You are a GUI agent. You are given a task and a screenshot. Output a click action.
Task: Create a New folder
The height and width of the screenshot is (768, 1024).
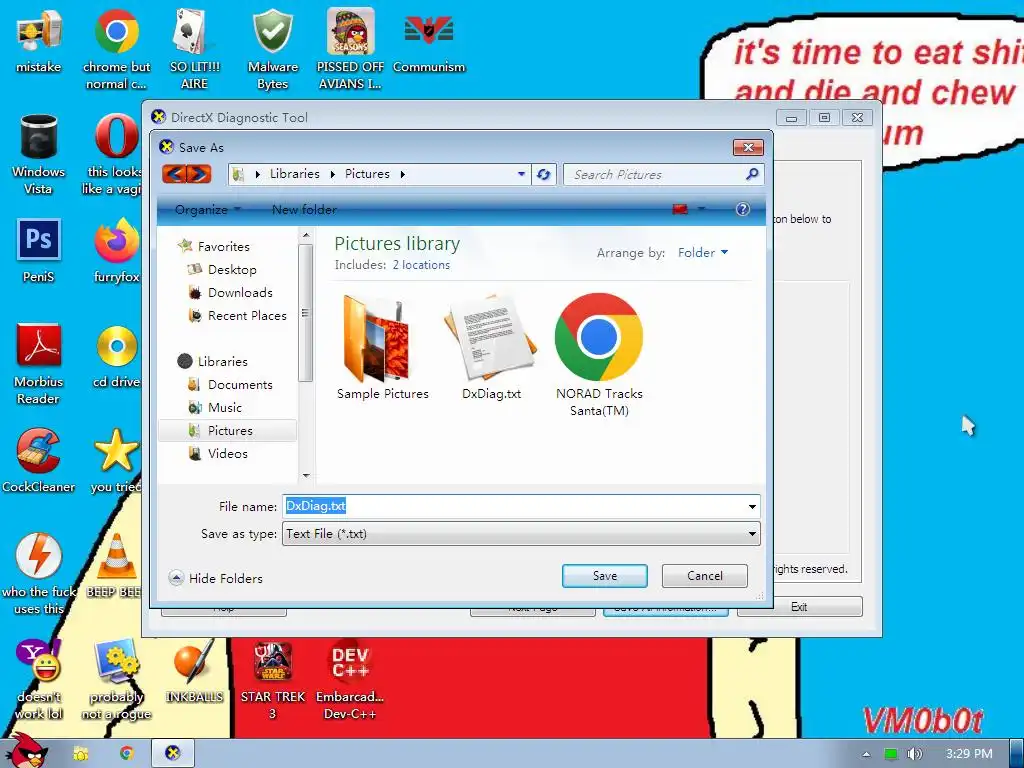304,210
